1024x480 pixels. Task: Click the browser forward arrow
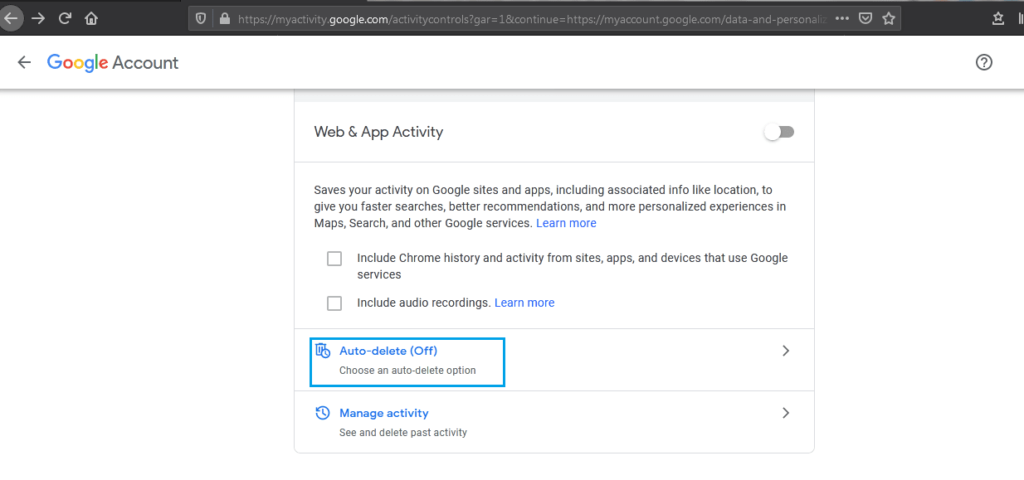[39, 18]
